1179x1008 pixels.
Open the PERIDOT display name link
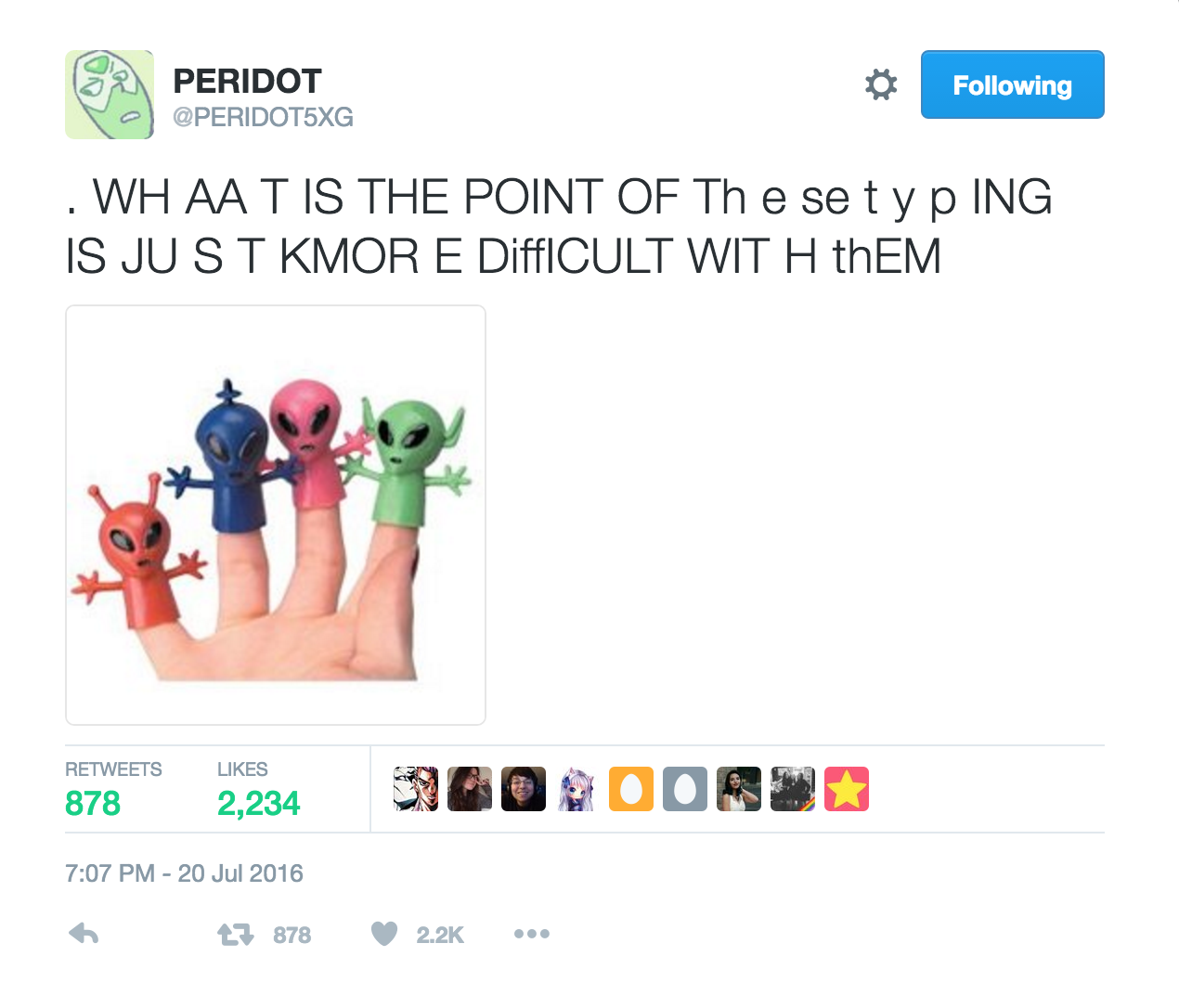[x=247, y=82]
